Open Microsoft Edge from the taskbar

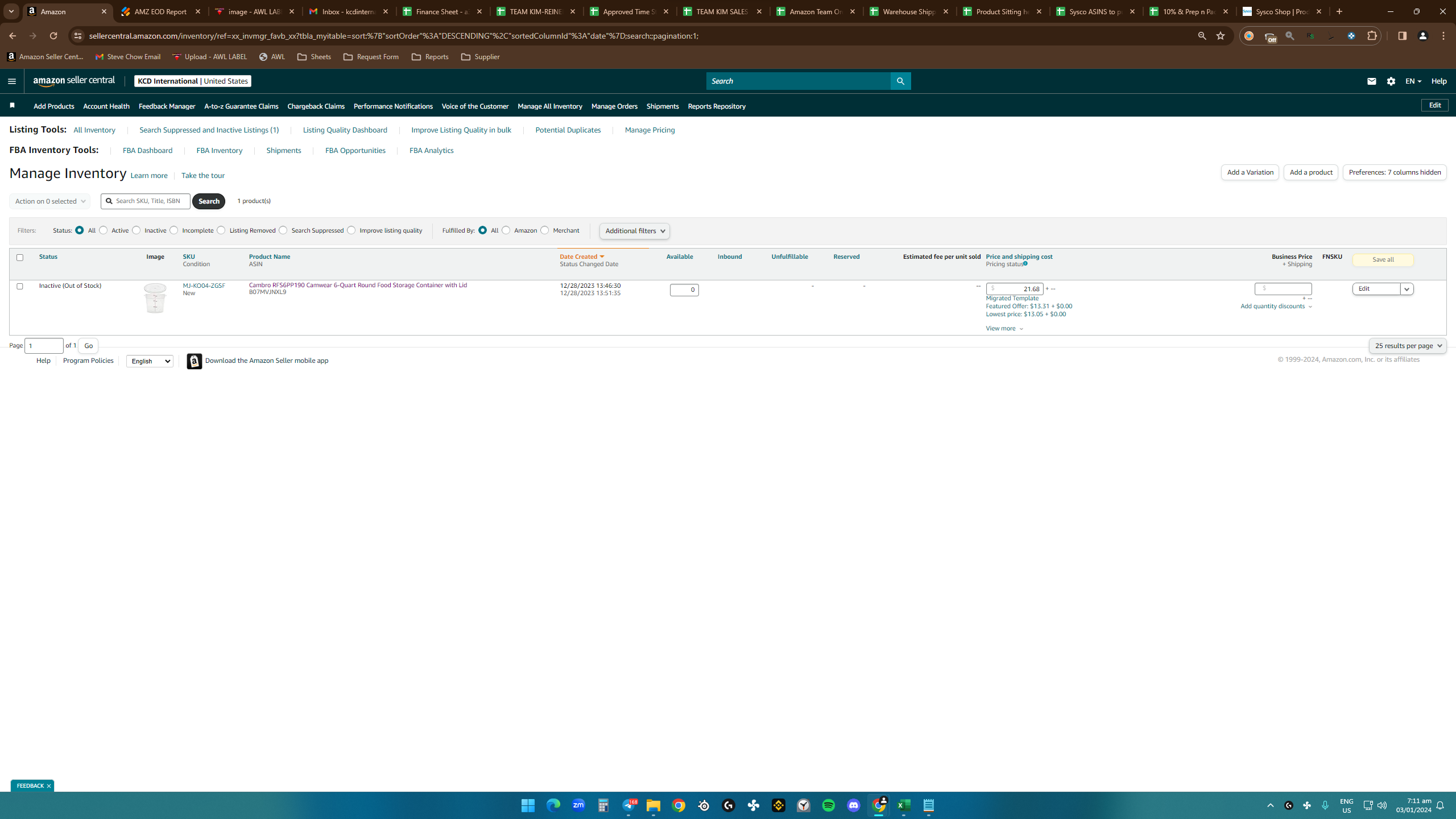[x=553, y=805]
